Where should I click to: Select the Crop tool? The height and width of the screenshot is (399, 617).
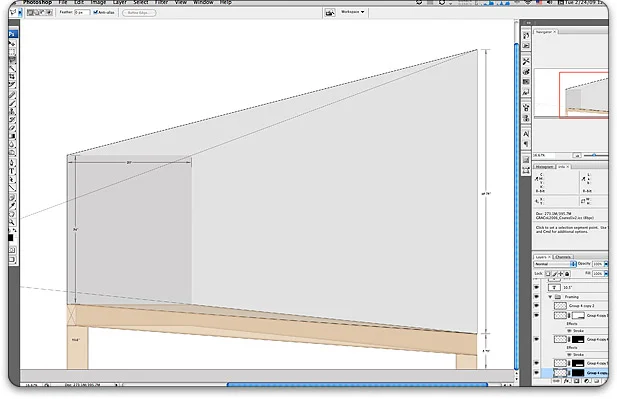[12, 76]
